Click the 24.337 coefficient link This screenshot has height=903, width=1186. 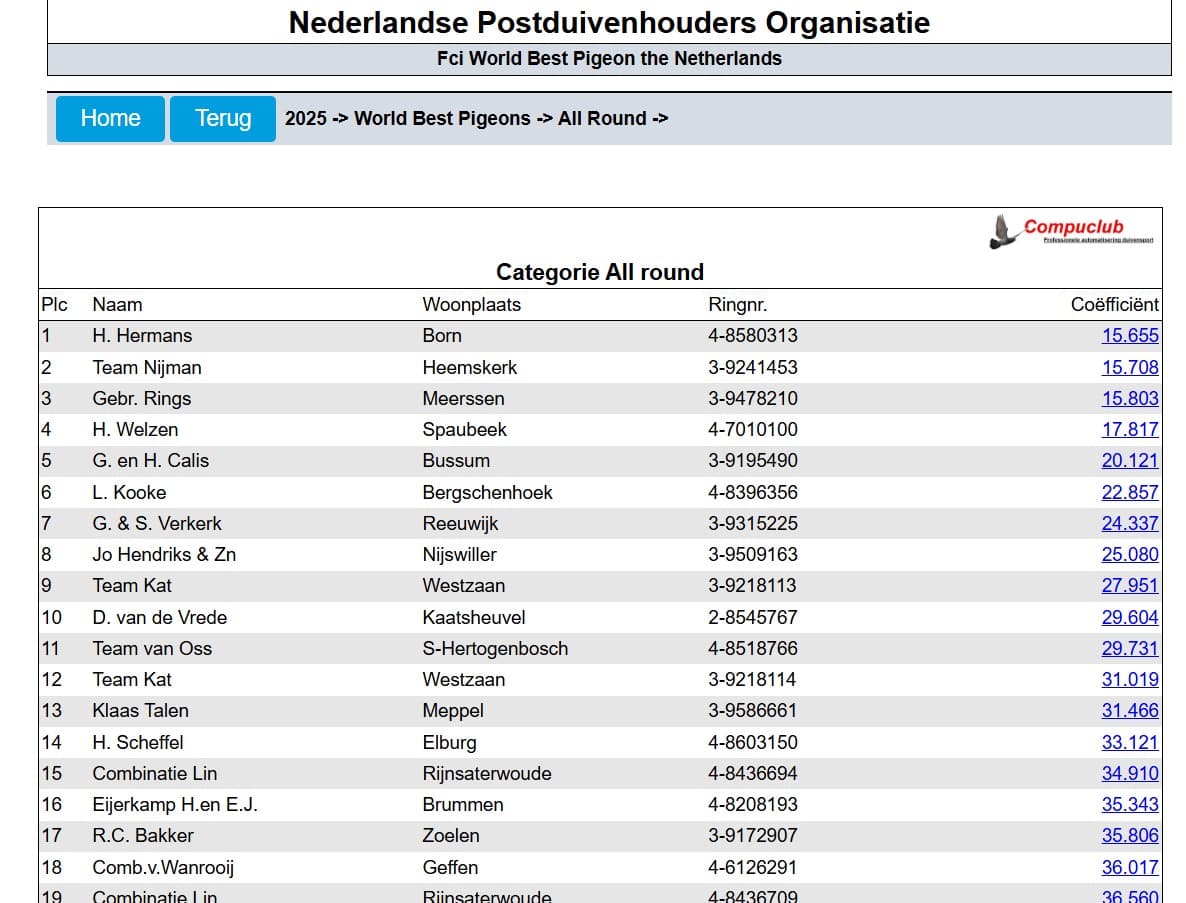coord(1130,523)
